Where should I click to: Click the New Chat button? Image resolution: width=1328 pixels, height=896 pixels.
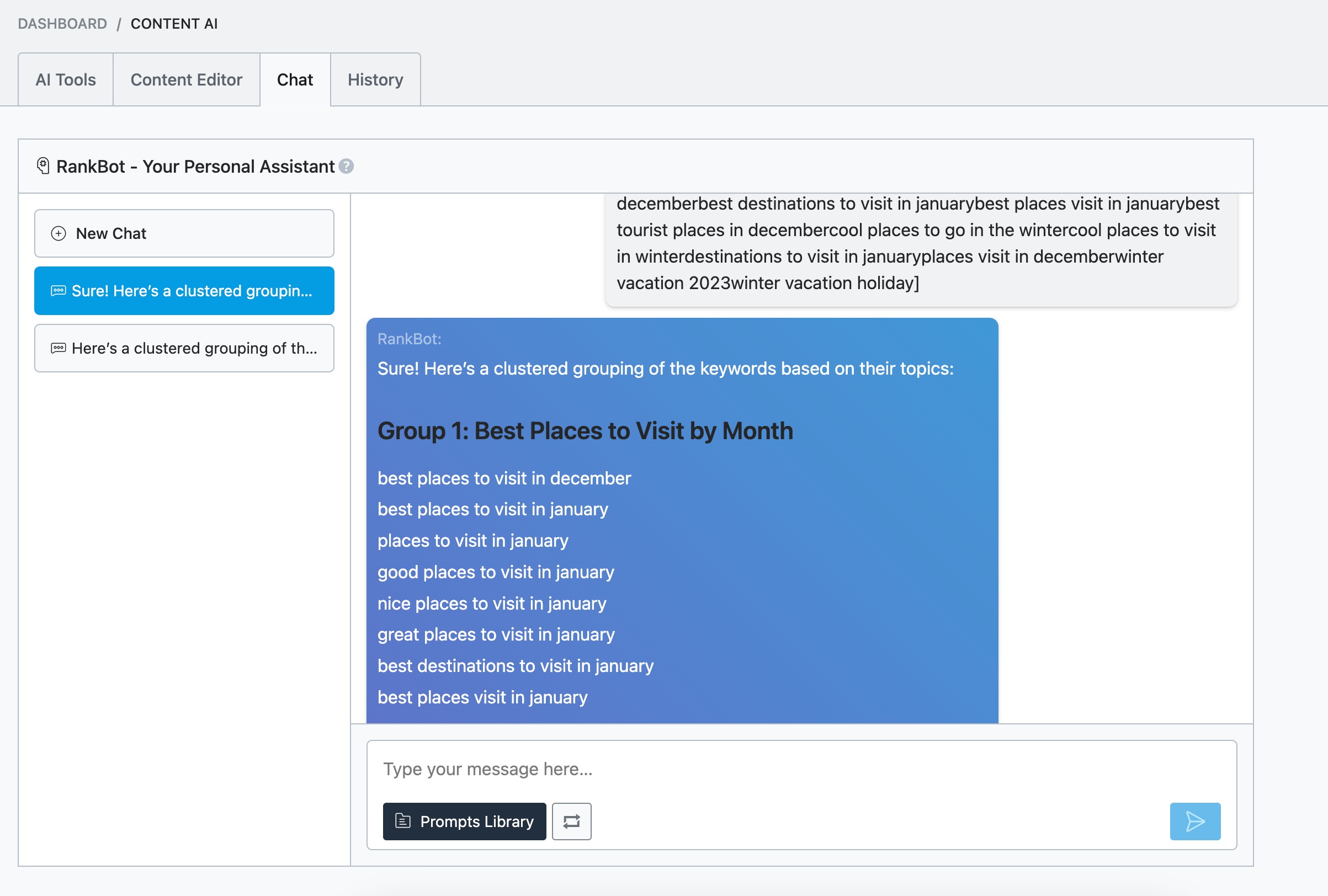(x=184, y=233)
